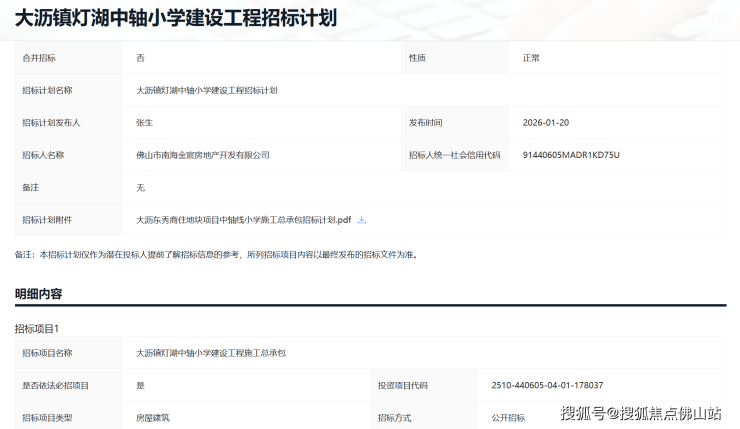The height and width of the screenshot is (429, 740).
Task: Click investment code 2510-440605-04-01-178037
Action: (547, 385)
